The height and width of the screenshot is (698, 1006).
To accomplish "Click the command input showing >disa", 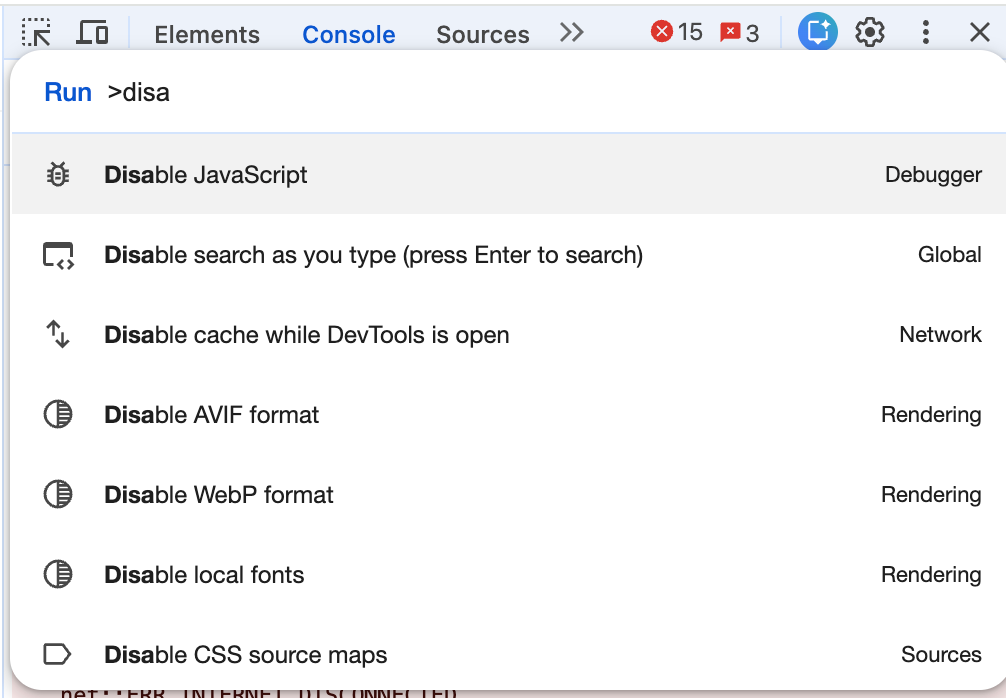I will pyautogui.click(x=140, y=92).
